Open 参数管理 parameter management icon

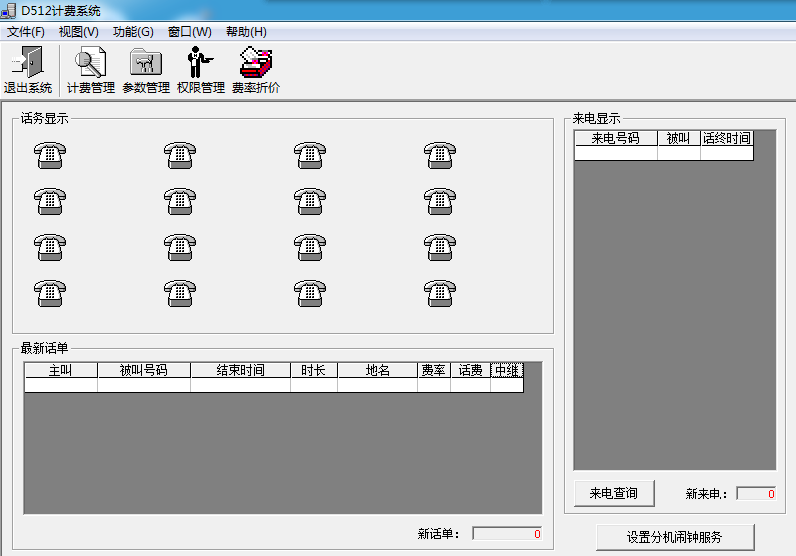(146, 62)
